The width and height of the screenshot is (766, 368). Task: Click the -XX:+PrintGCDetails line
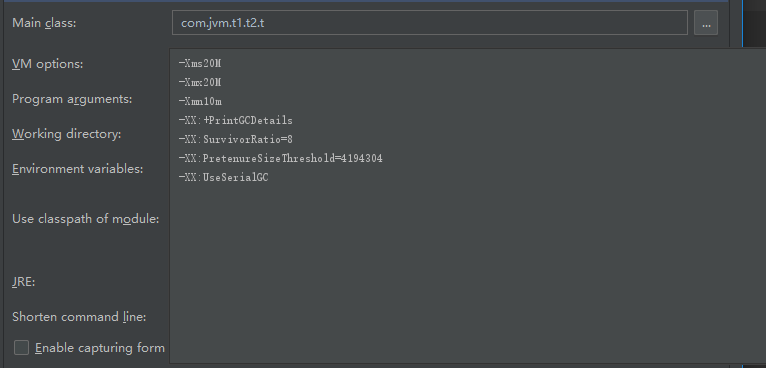235,120
